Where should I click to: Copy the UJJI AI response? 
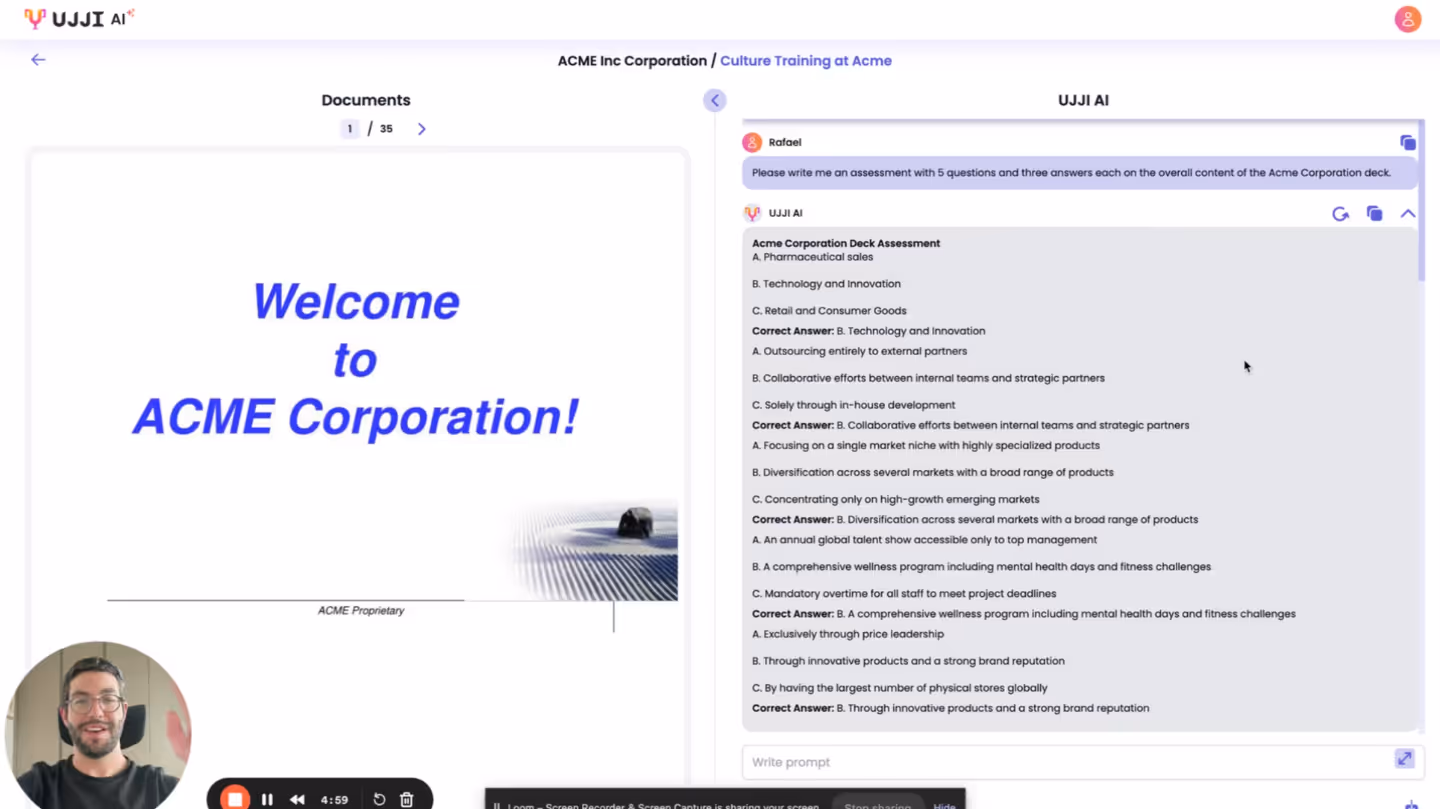[1374, 214]
